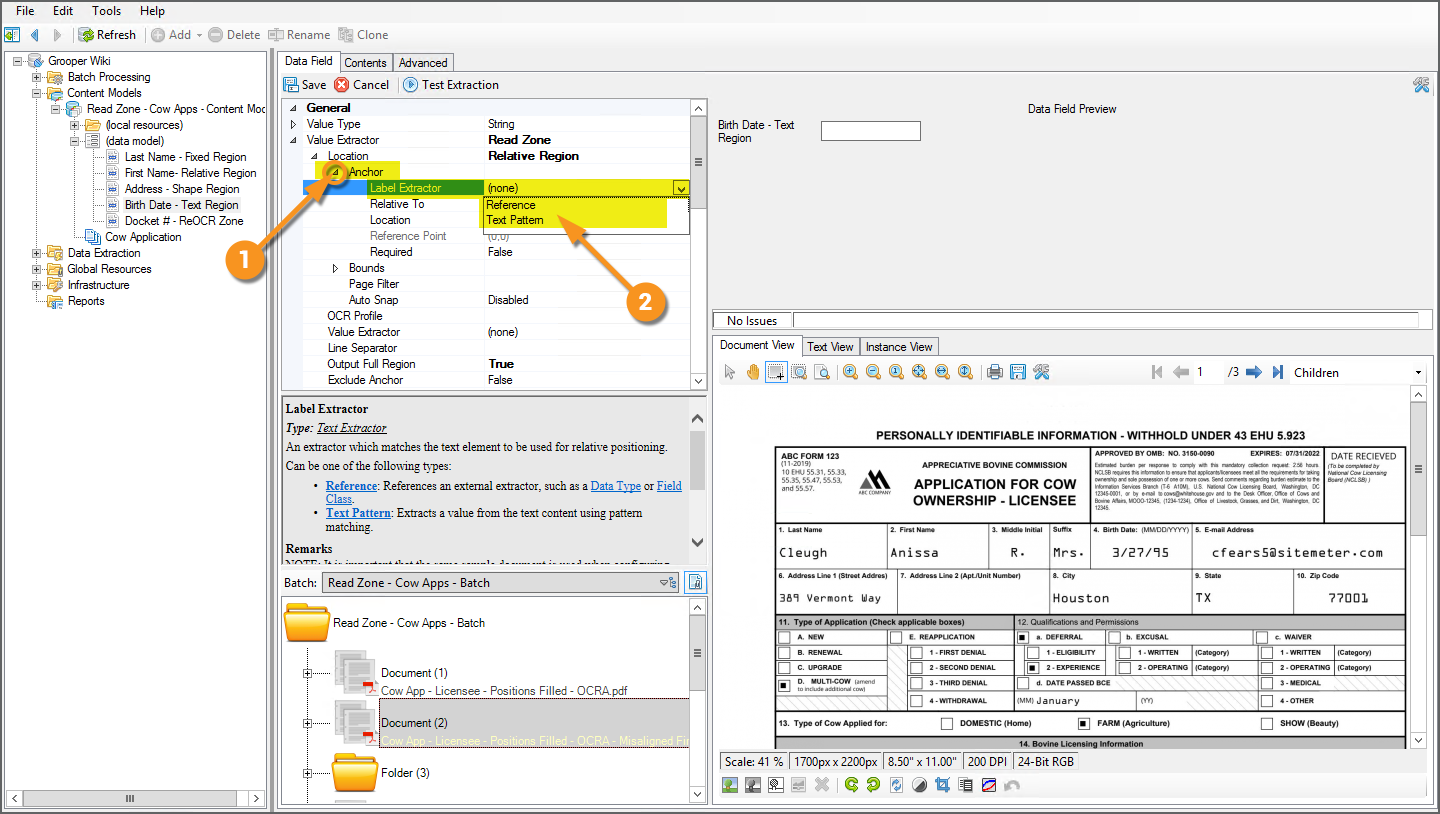Follow the Data Type link in description
This screenshot has height=814, width=1440.
(x=615, y=486)
